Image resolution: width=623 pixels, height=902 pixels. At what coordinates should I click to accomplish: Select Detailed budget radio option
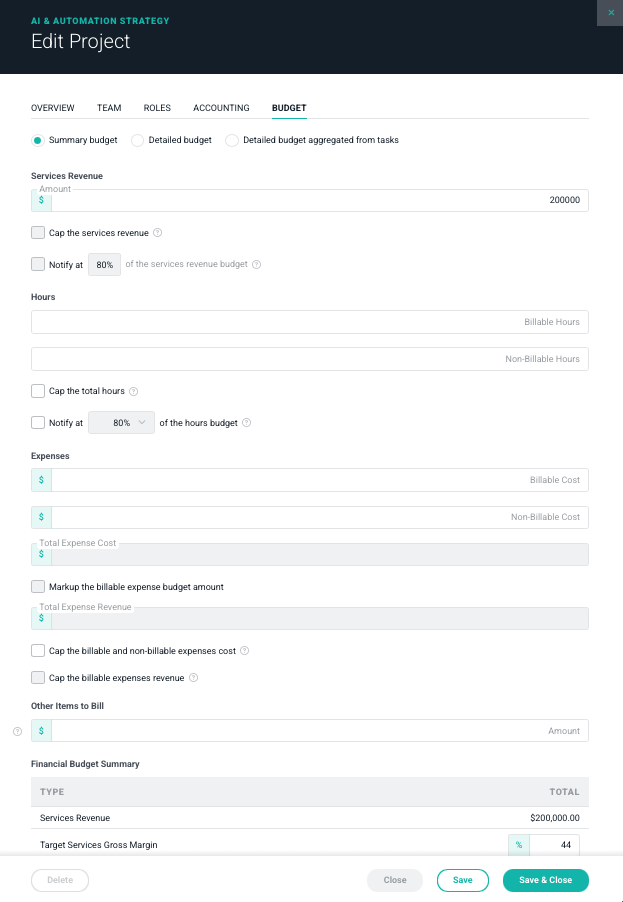pyautogui.click(x=138, y=140)
